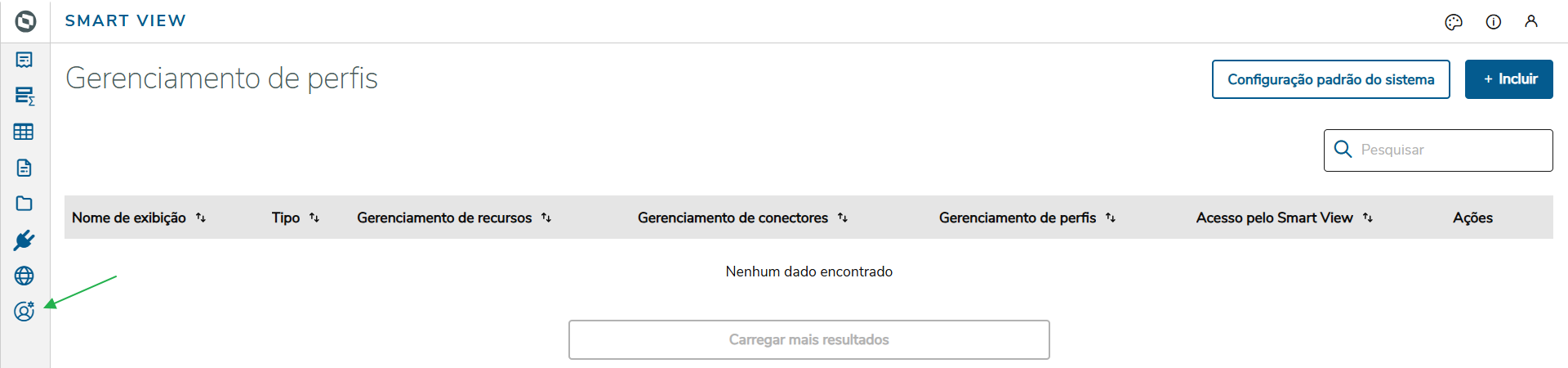Open the profile management user-gear icon

pos(24,312)
